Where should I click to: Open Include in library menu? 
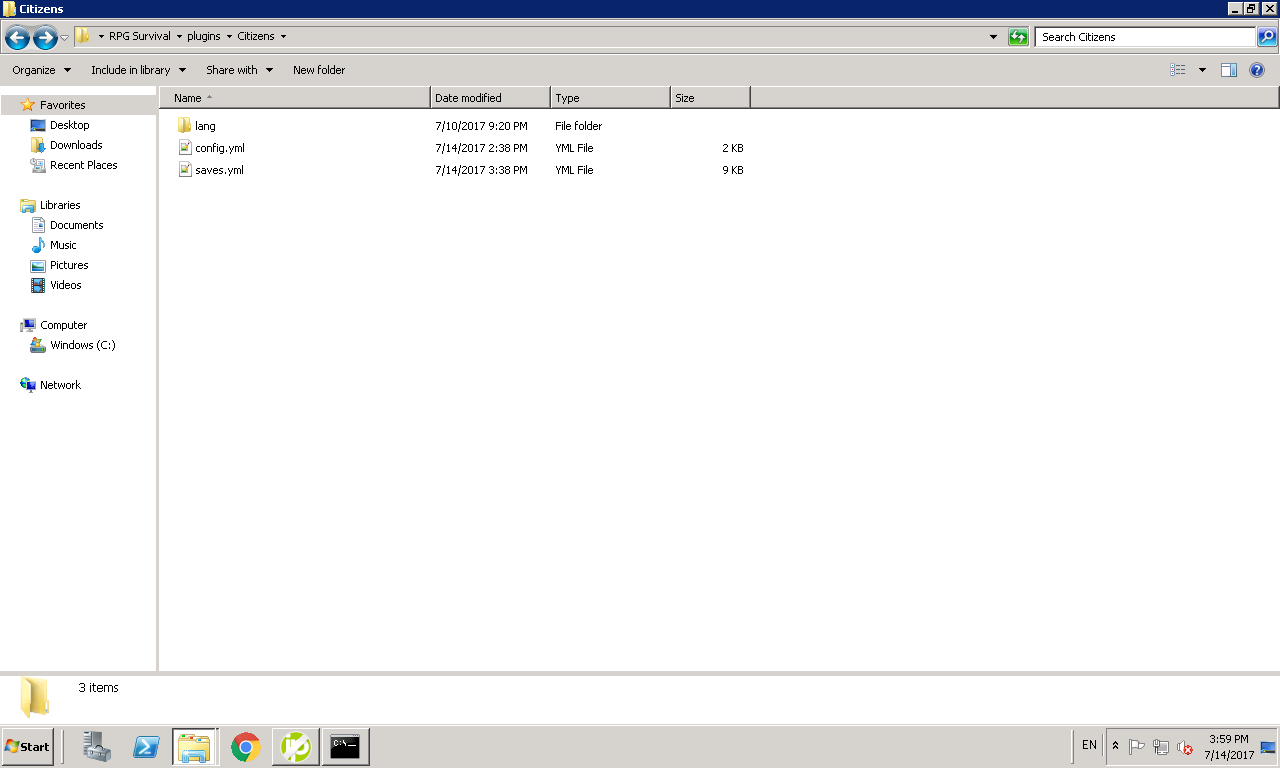click(x=139, y=70)
